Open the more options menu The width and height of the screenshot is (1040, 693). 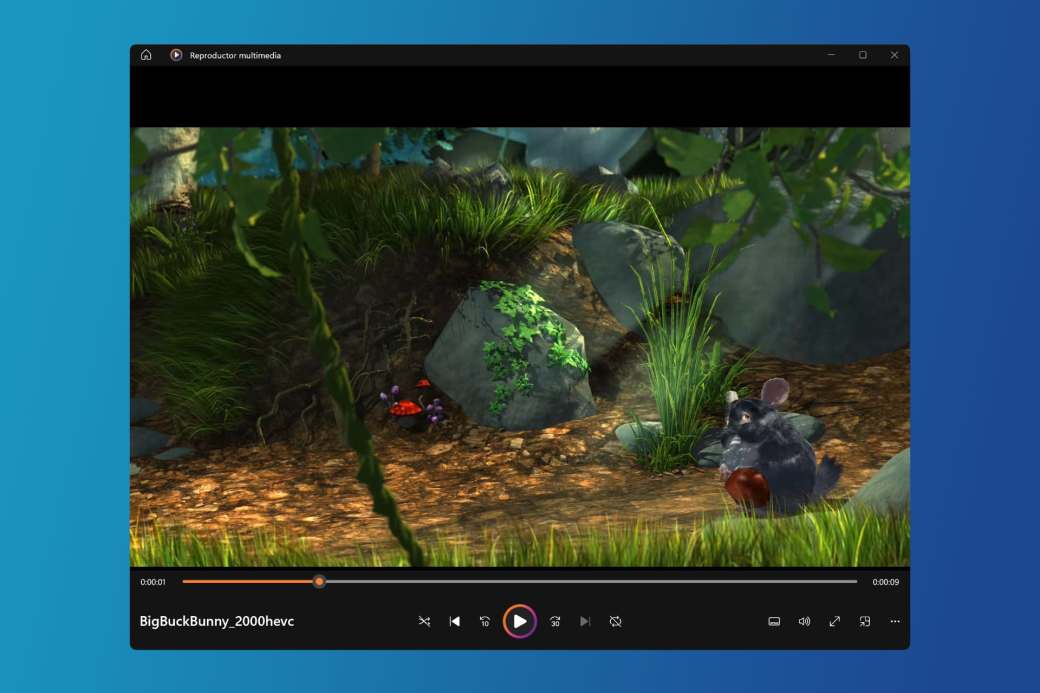(895, 621)
